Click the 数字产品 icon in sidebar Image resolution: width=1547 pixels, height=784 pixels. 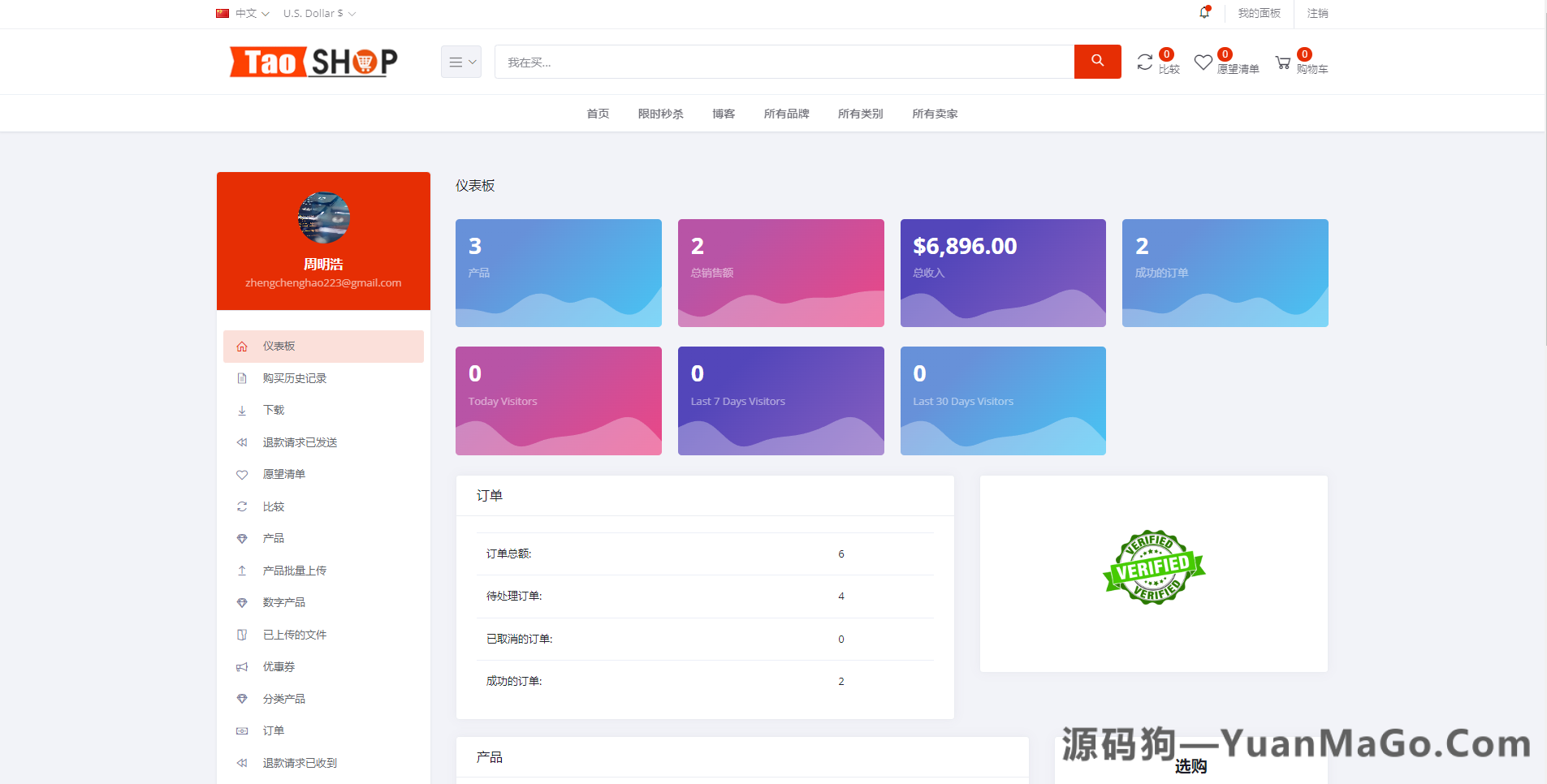coord(242,602)
